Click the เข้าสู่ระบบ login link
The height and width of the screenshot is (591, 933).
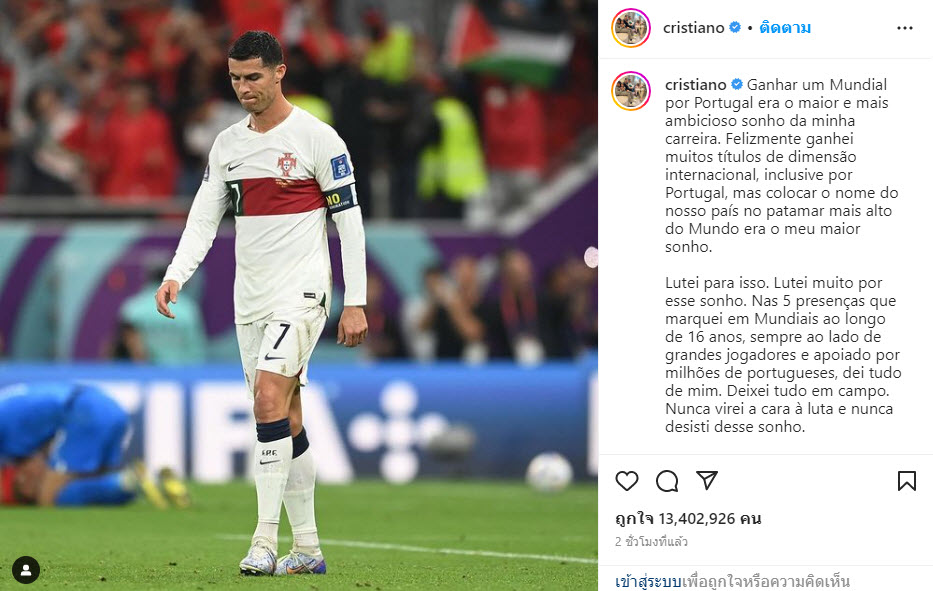tap(648, 581)
